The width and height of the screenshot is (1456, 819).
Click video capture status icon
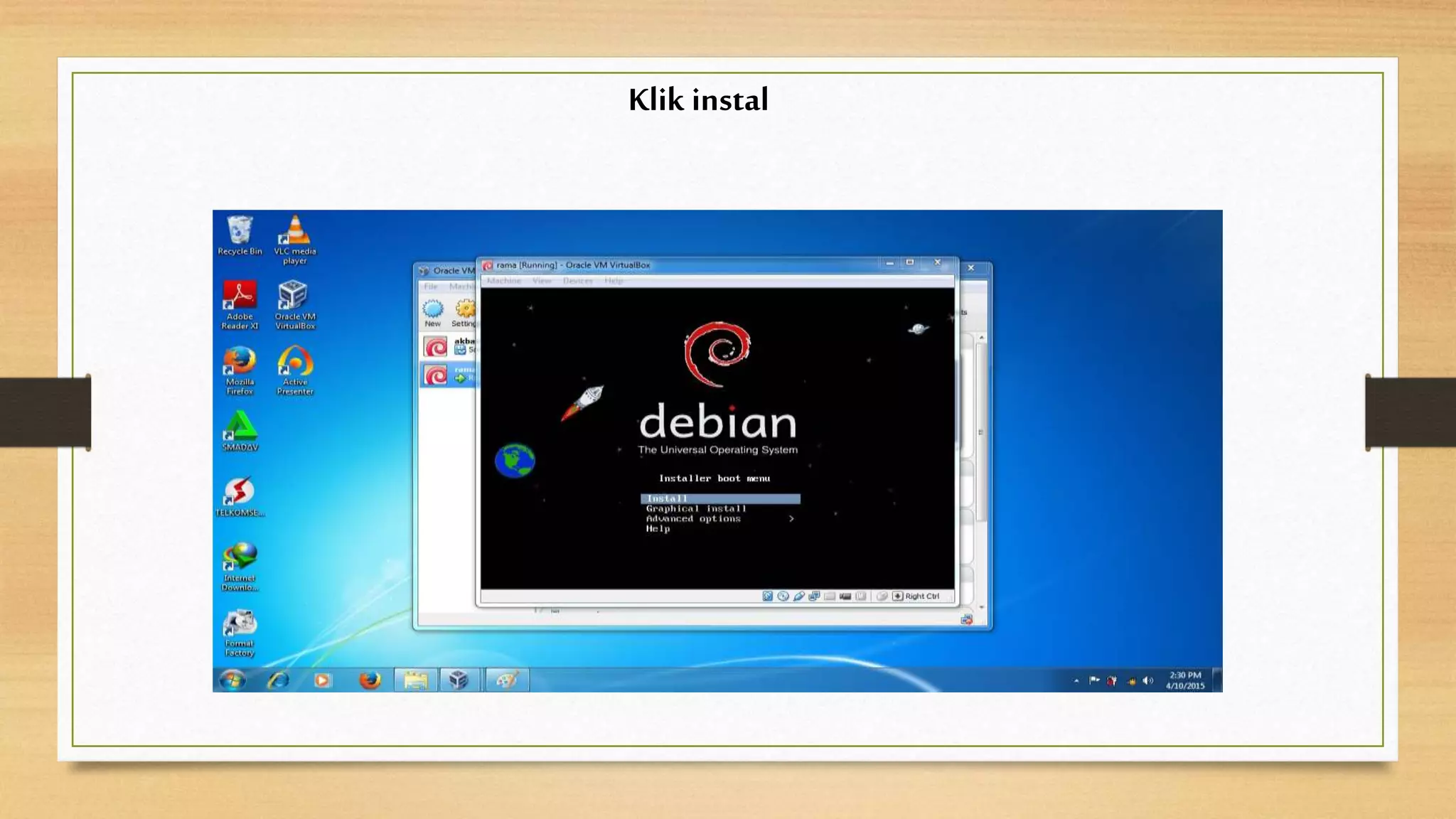click(845, 596)
